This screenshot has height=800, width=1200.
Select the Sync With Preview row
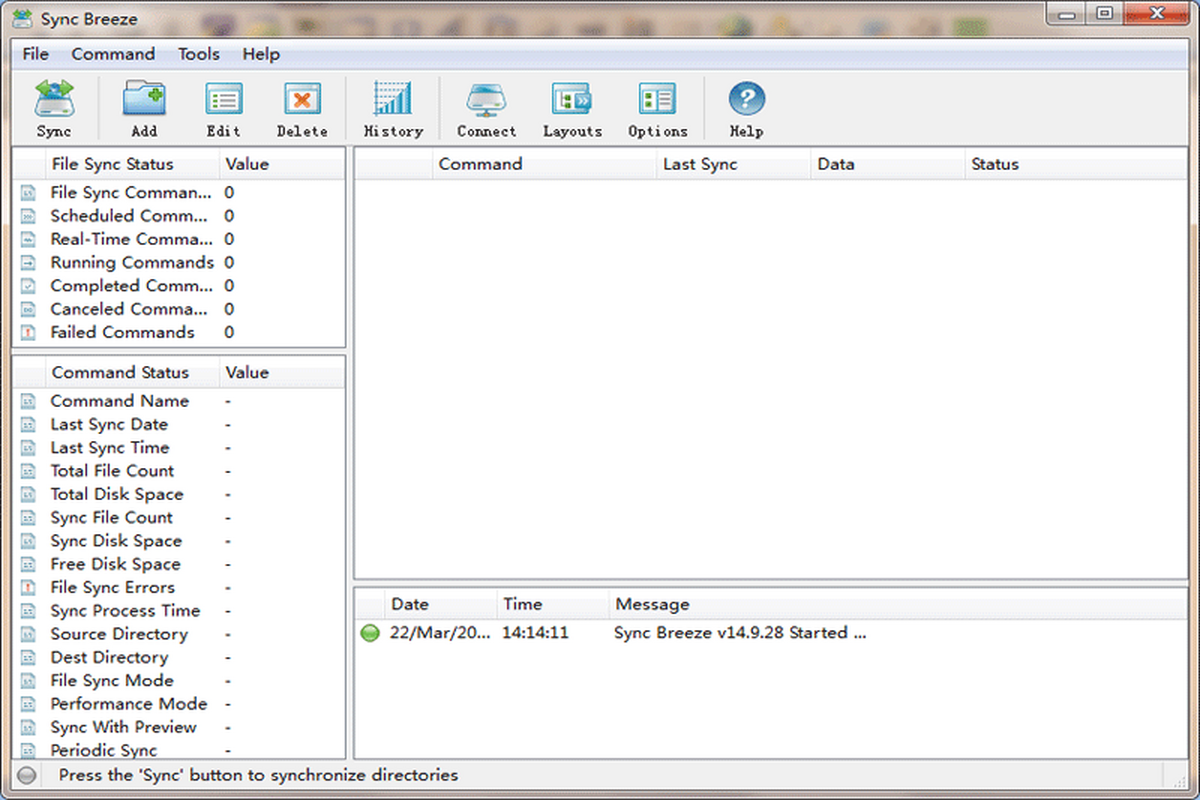[180, 727]
